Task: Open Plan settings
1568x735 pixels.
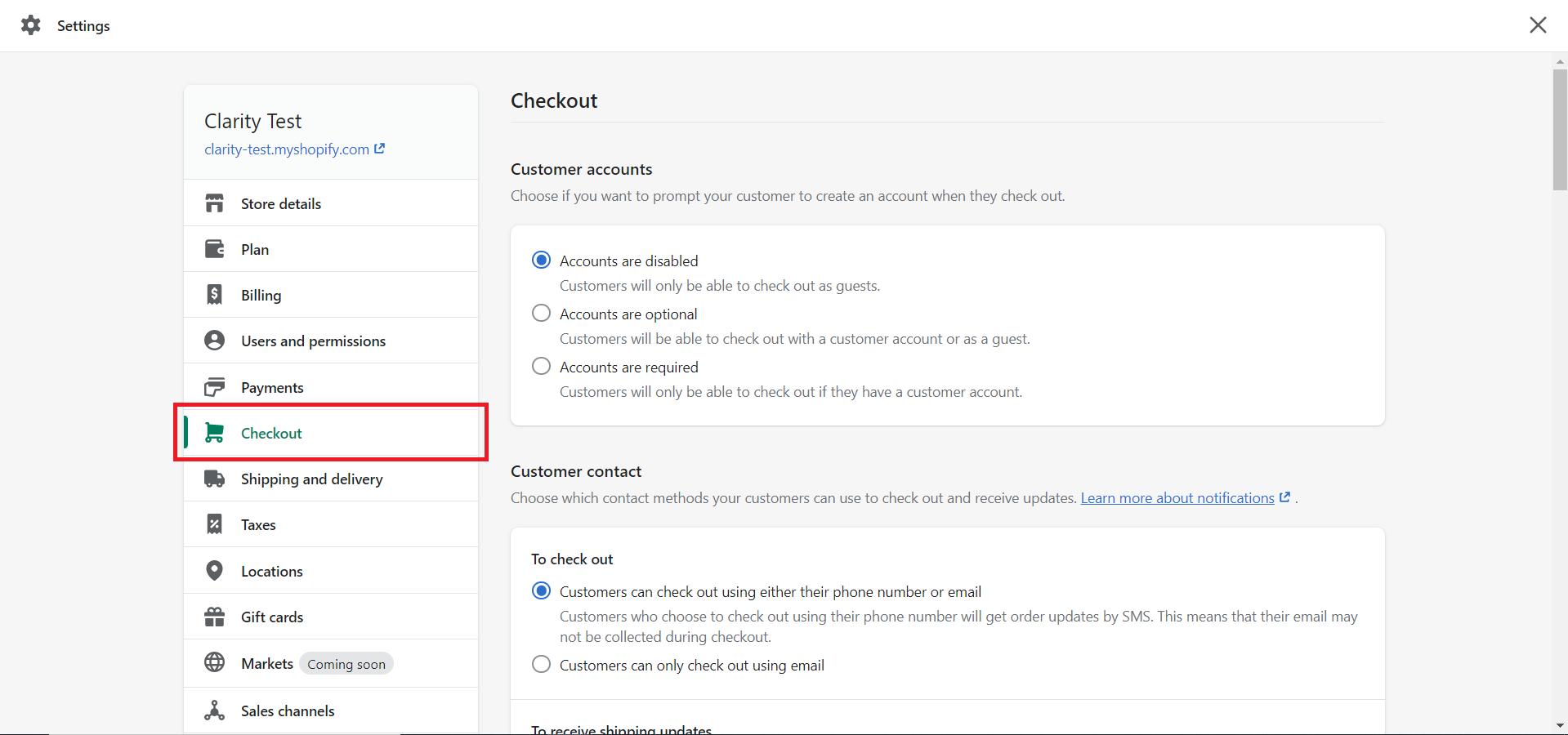Action: coord(331,249)
